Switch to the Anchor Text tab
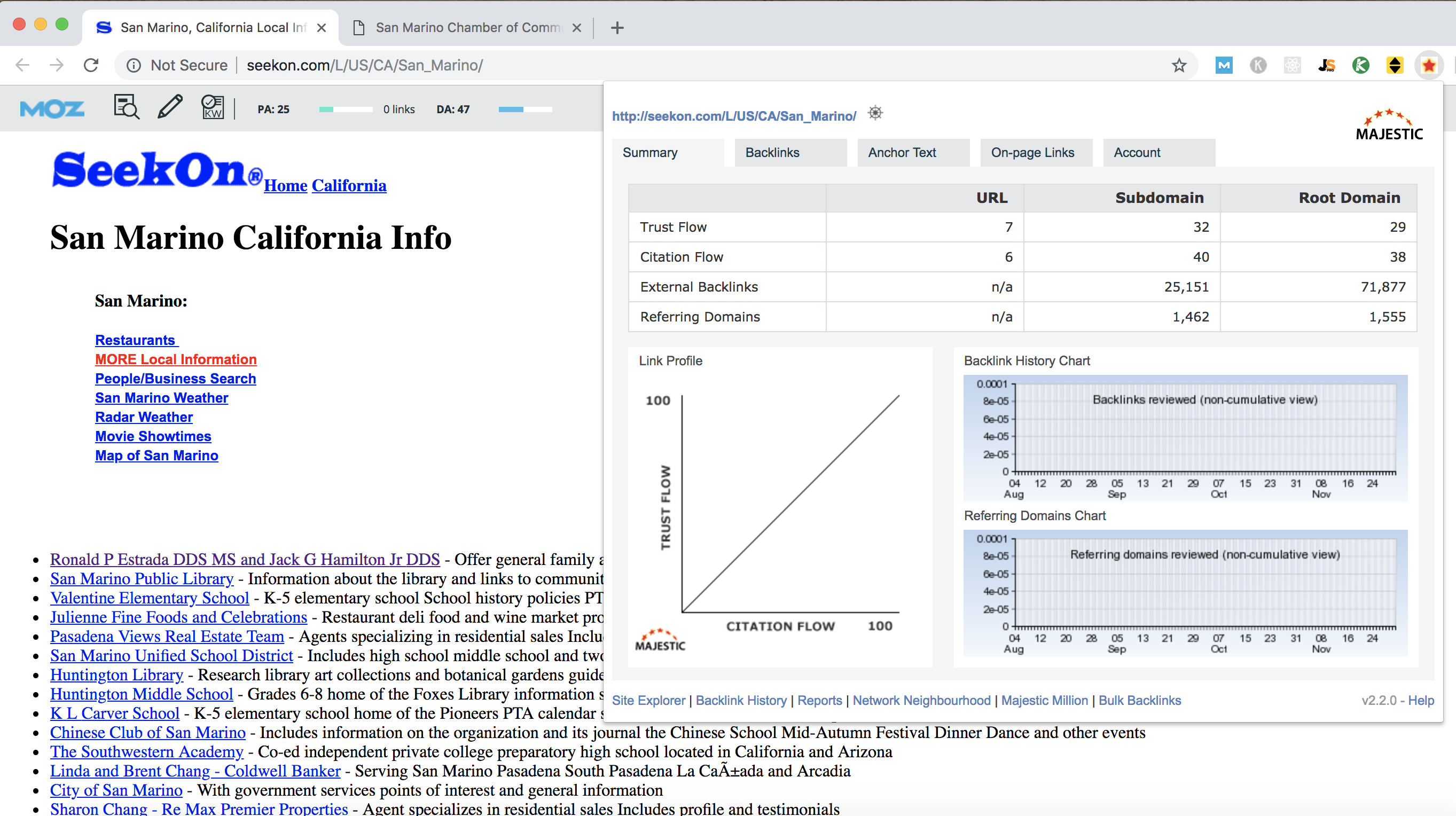This screenshot has width=1456, height=816. [x=913, y=153]
